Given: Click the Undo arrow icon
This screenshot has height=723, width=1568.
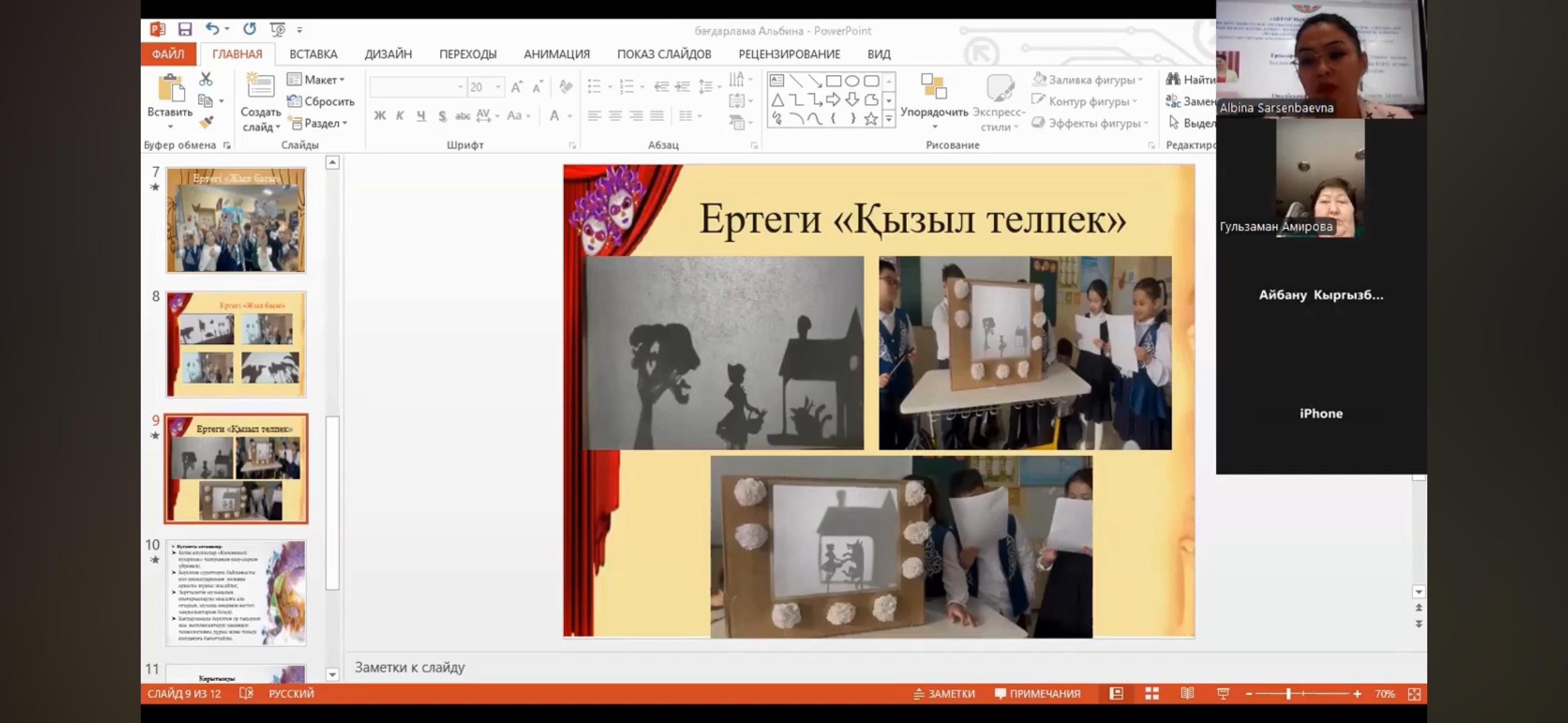Looking at the screenshot, I should point(212,29).
